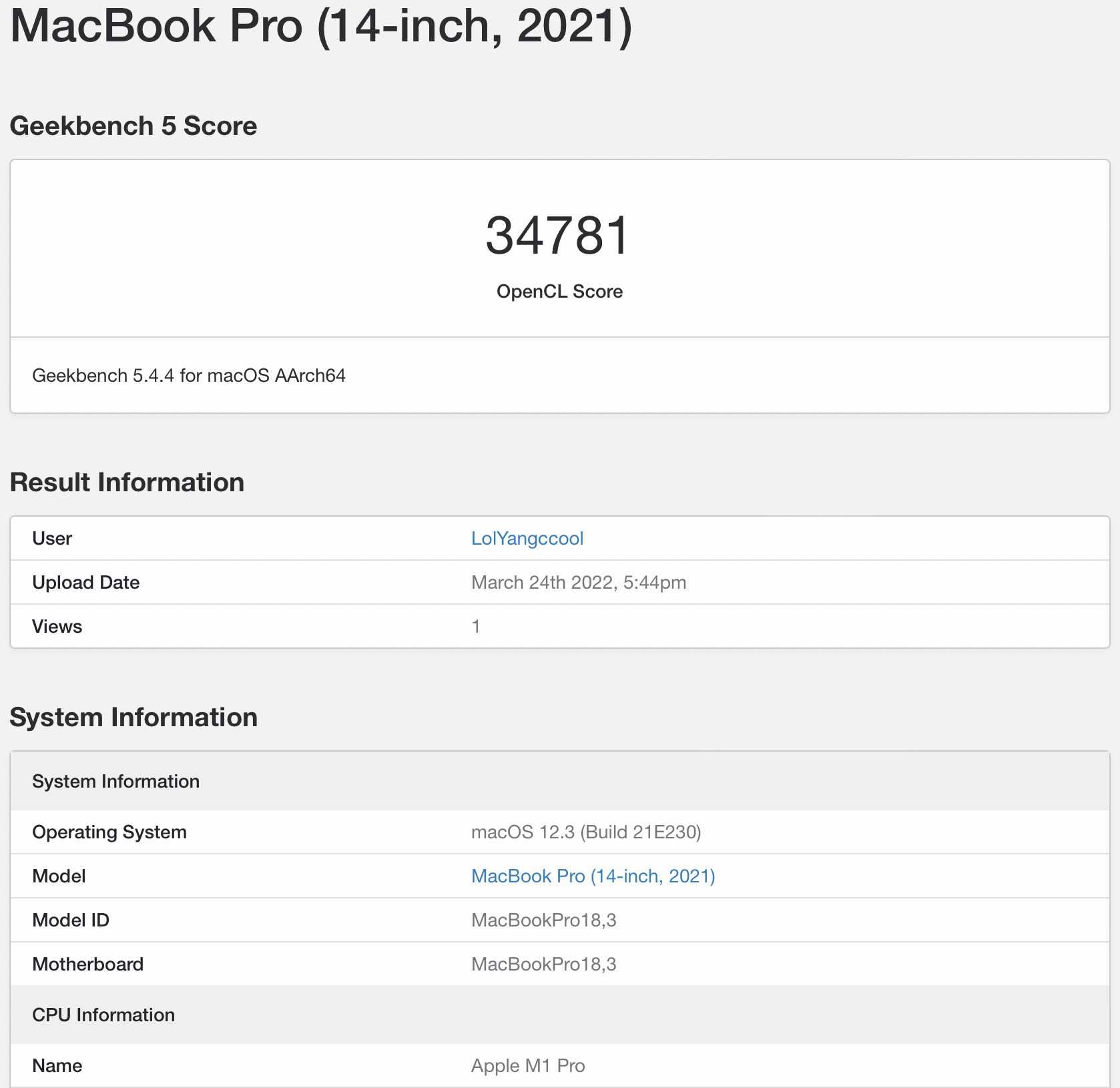Image resolution: width=1120 pixels, height=1088 pixels.
Task: Click the large System Information section heading
Action: pos(133,718)
